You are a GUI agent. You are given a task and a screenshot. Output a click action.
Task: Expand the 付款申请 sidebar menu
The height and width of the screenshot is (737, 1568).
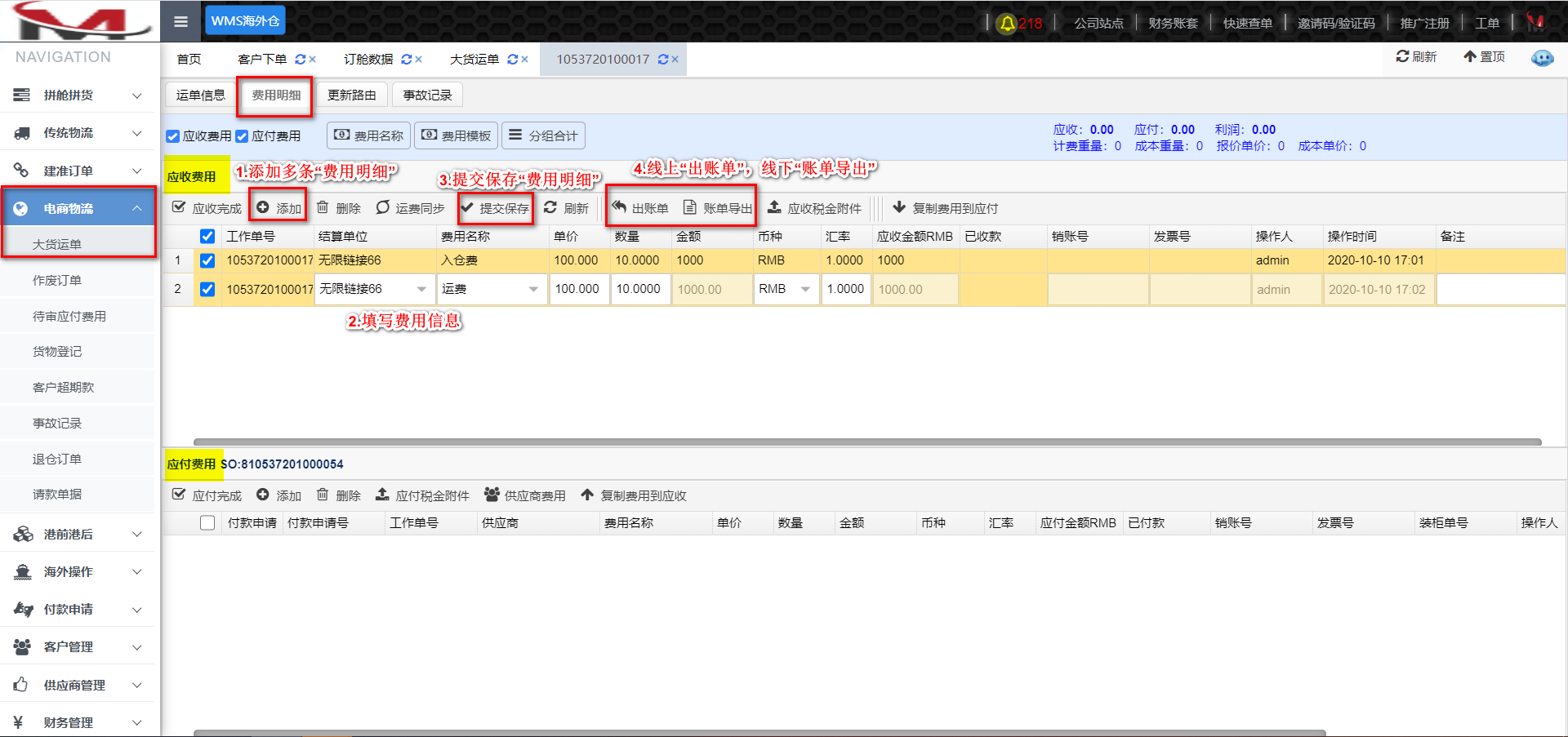pos(78,610)
